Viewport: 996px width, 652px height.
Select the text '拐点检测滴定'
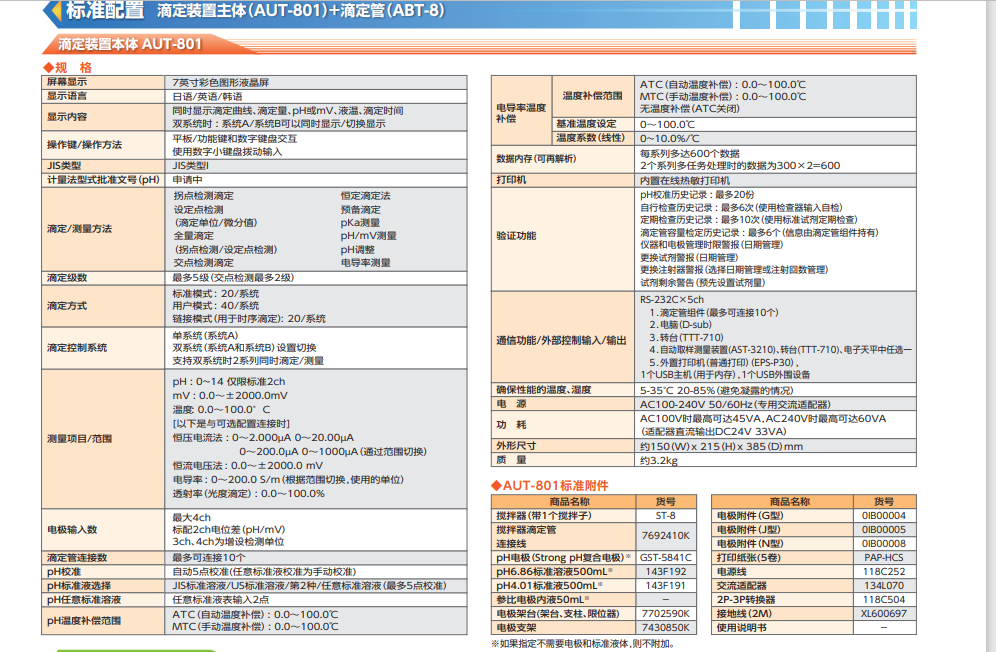click(204, 196)
